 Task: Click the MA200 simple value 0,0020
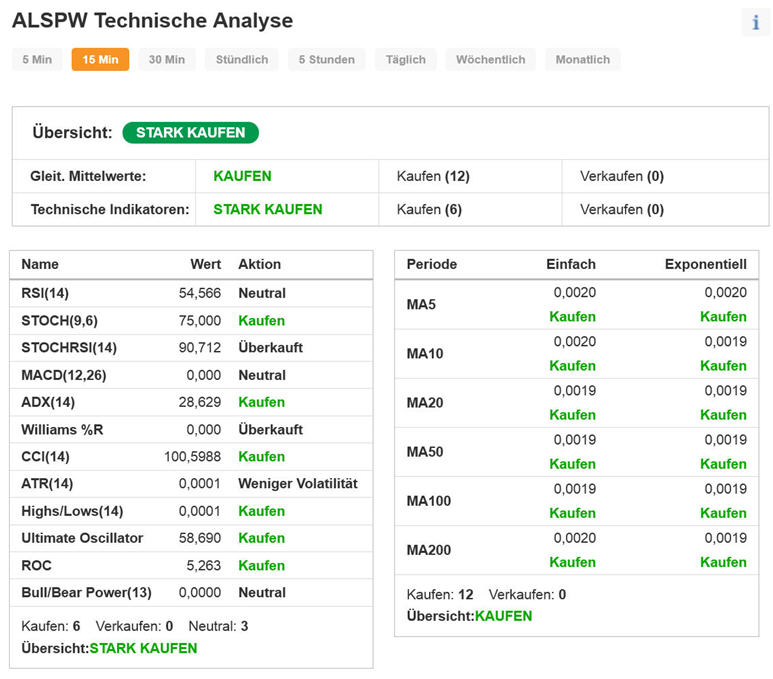pos(574,538)
